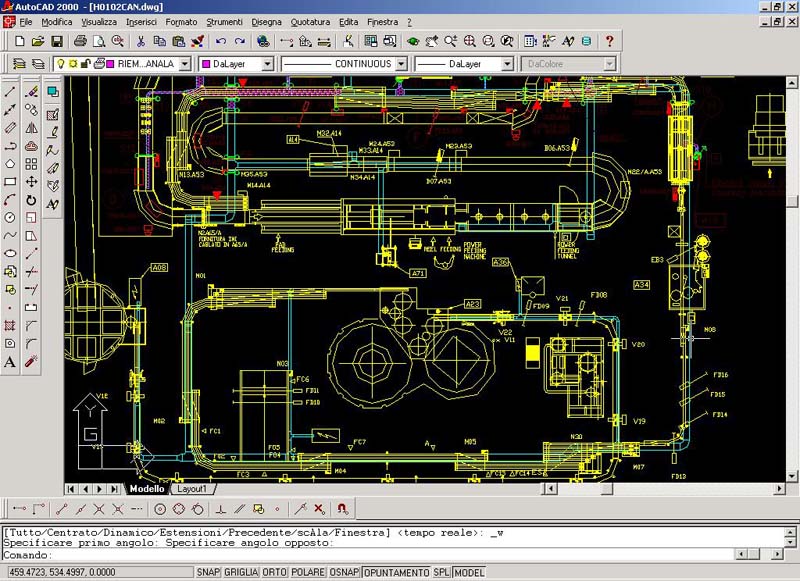Select the Move modify tool
Screen dimensions: 800x581
click(x=32, y=182)
